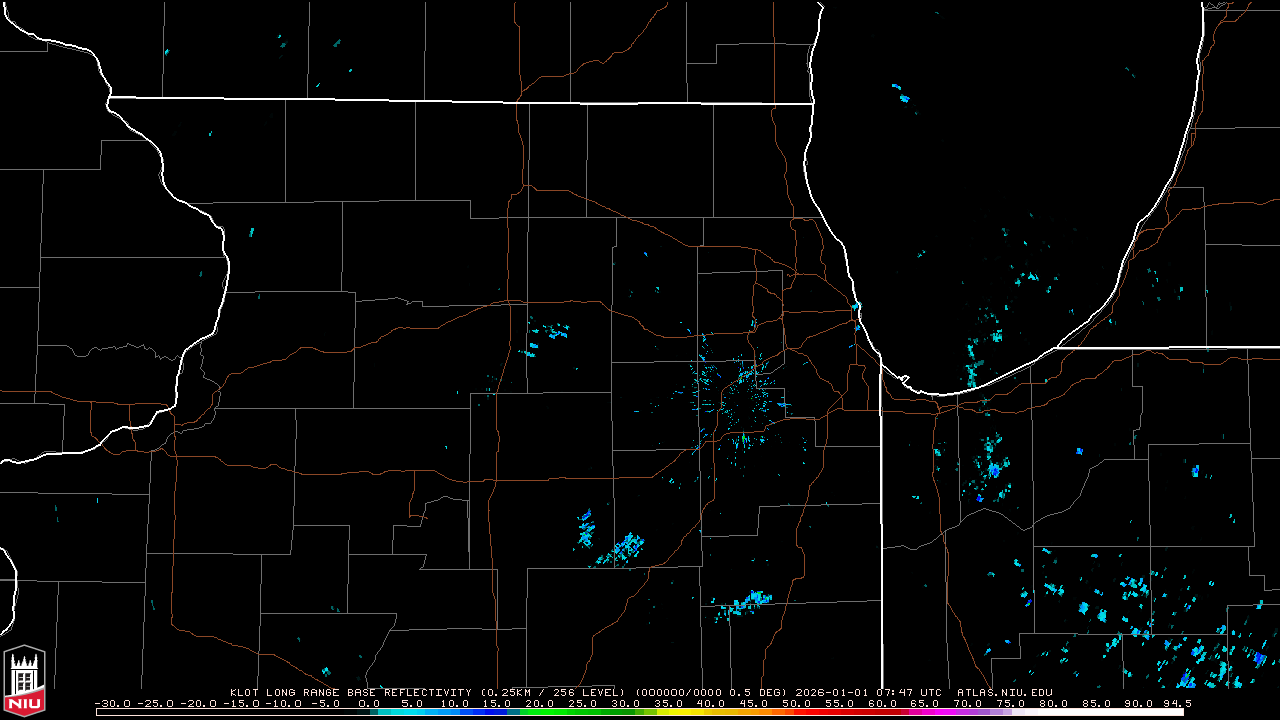
Task: Click the (0.25KM / 256 LEVEL) resolution text
Action: (551, 692)
